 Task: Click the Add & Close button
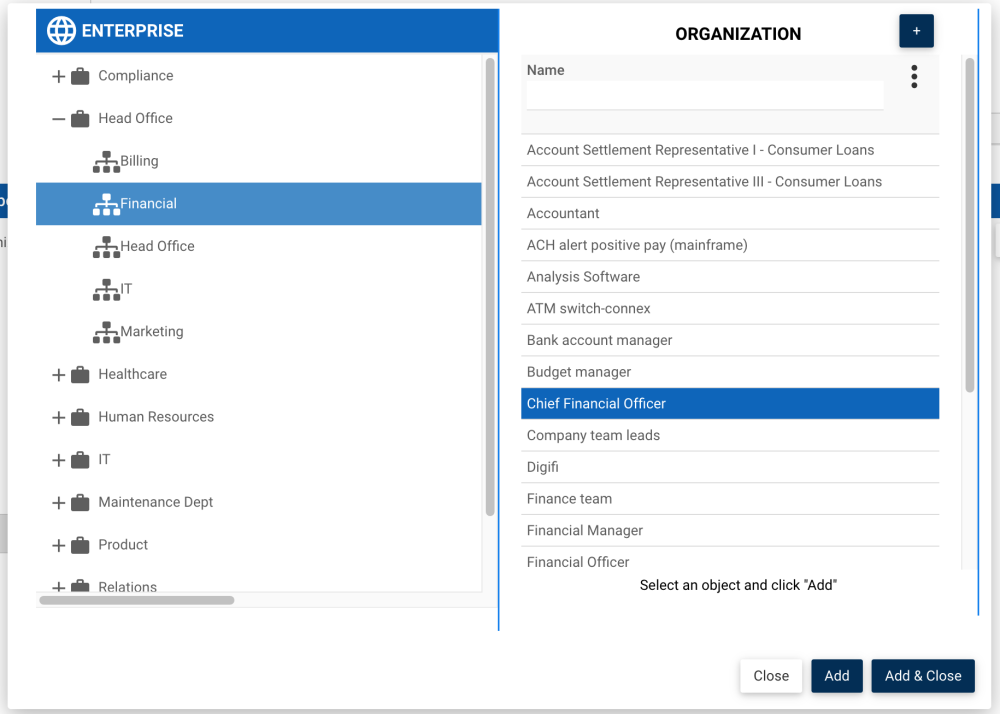click(x=923, y=676)
